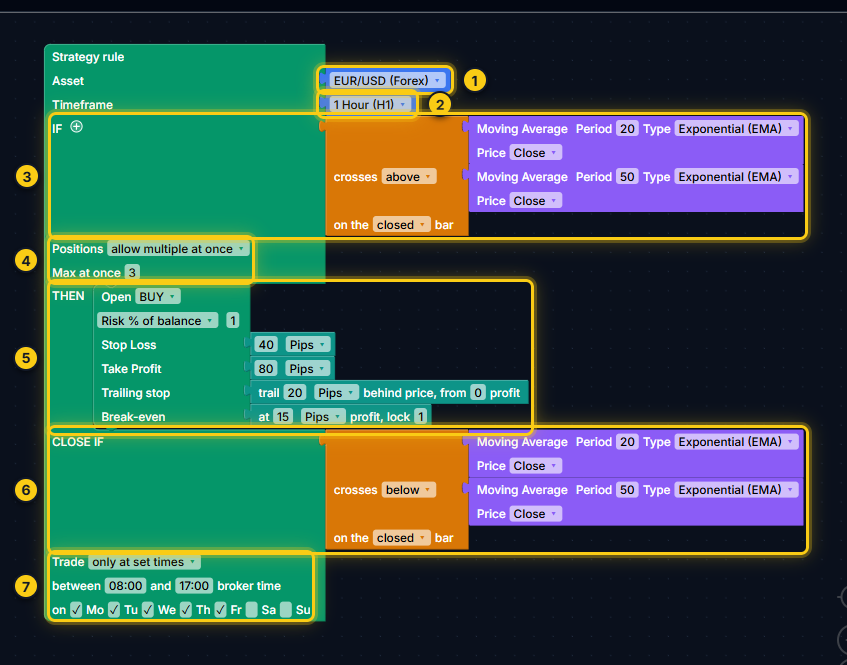Open Price Close dropdown of CLOSE IF Period 50

pos(535,514)
